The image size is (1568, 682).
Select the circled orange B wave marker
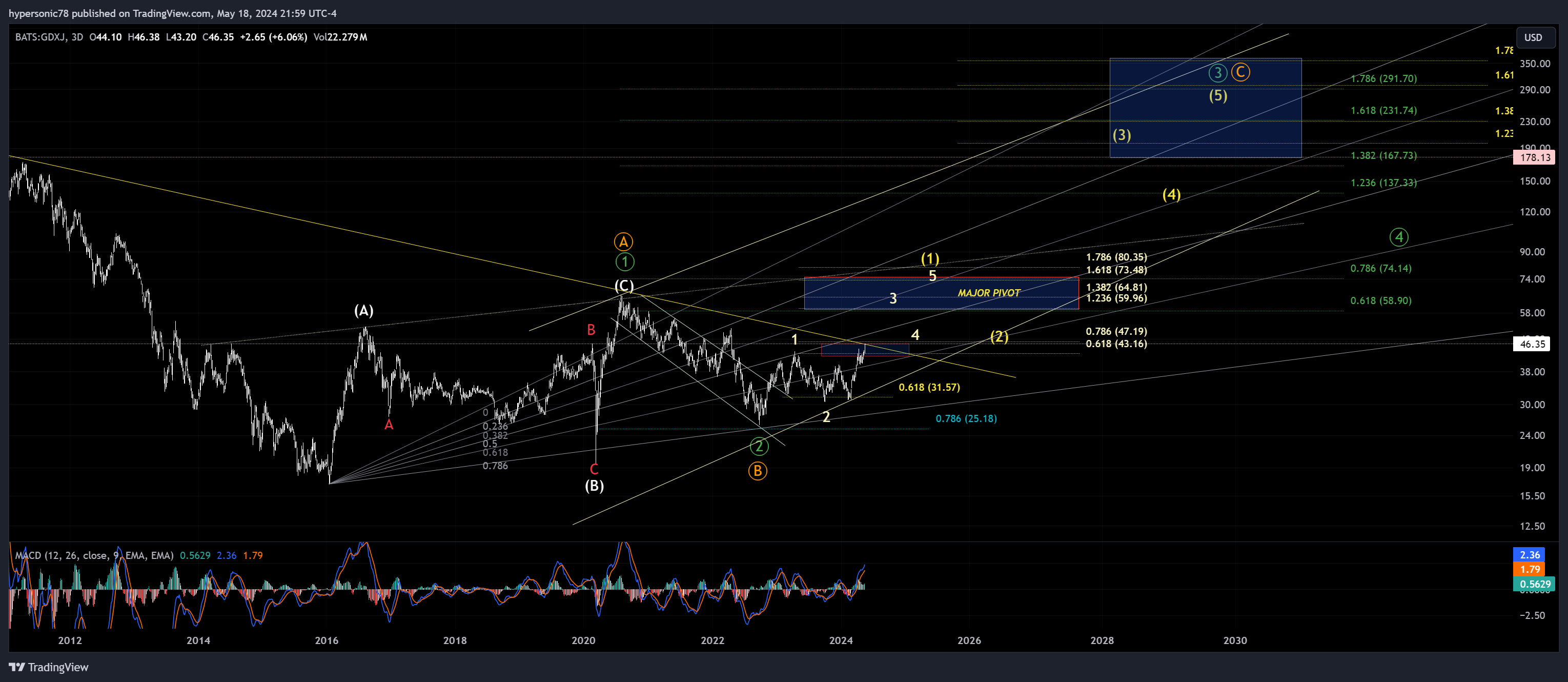click(757, 471)
